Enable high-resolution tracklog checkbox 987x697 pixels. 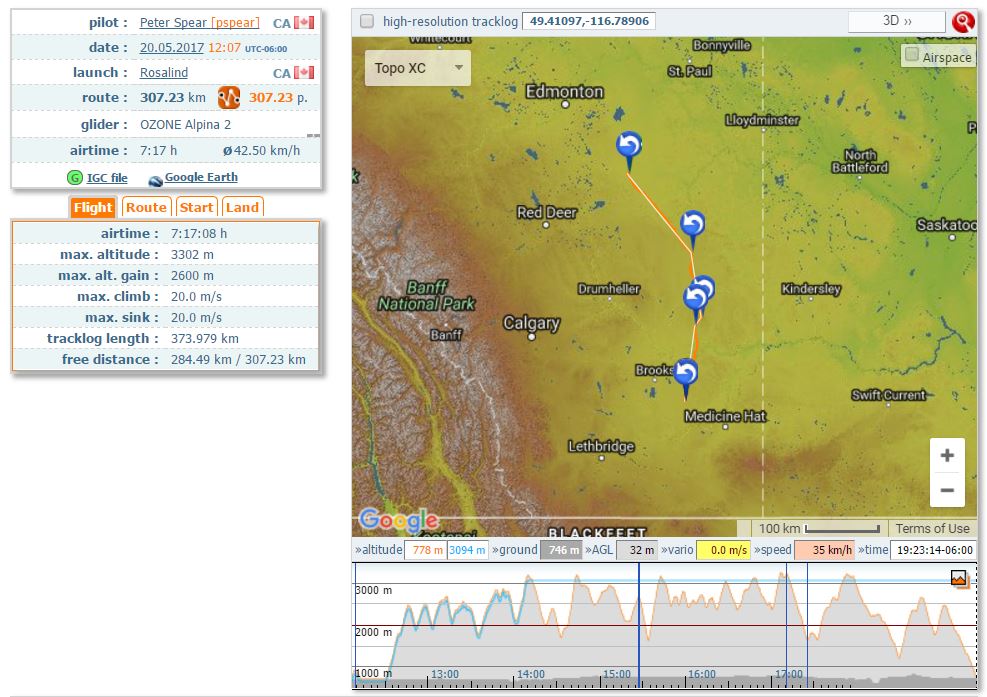[366, 21]
